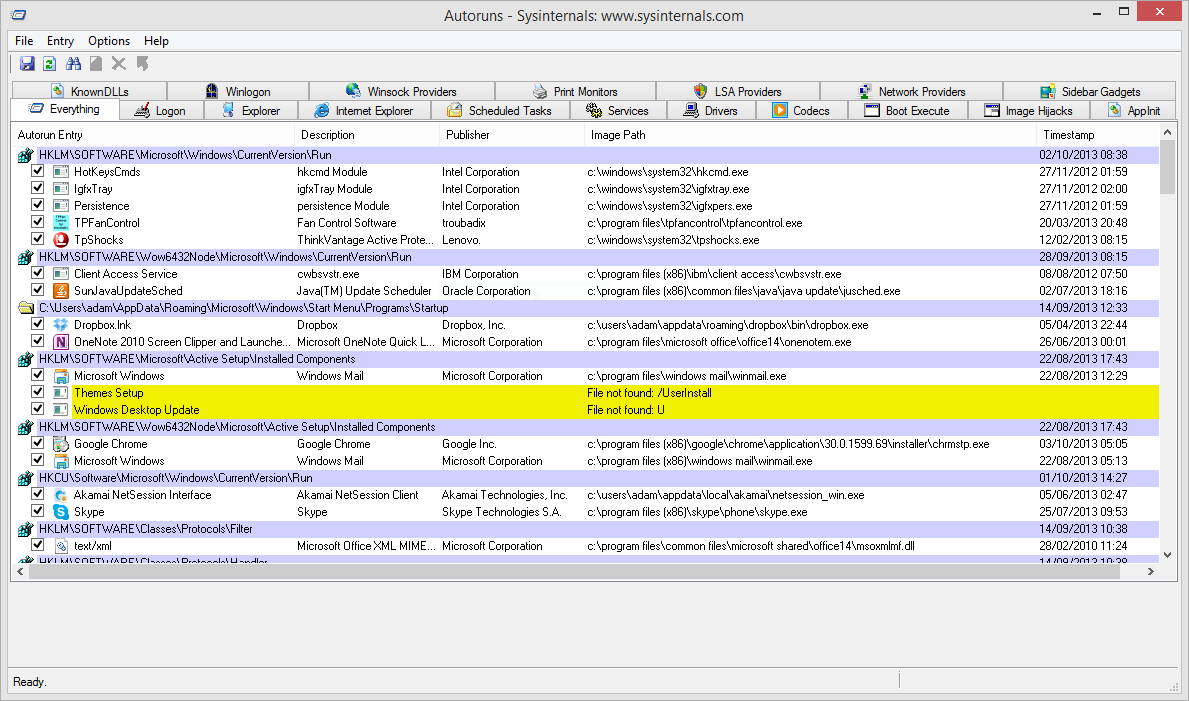Switch to the Scheduled Tasks tab
This screenshot has width=1189, height=701.
(500, 111)
